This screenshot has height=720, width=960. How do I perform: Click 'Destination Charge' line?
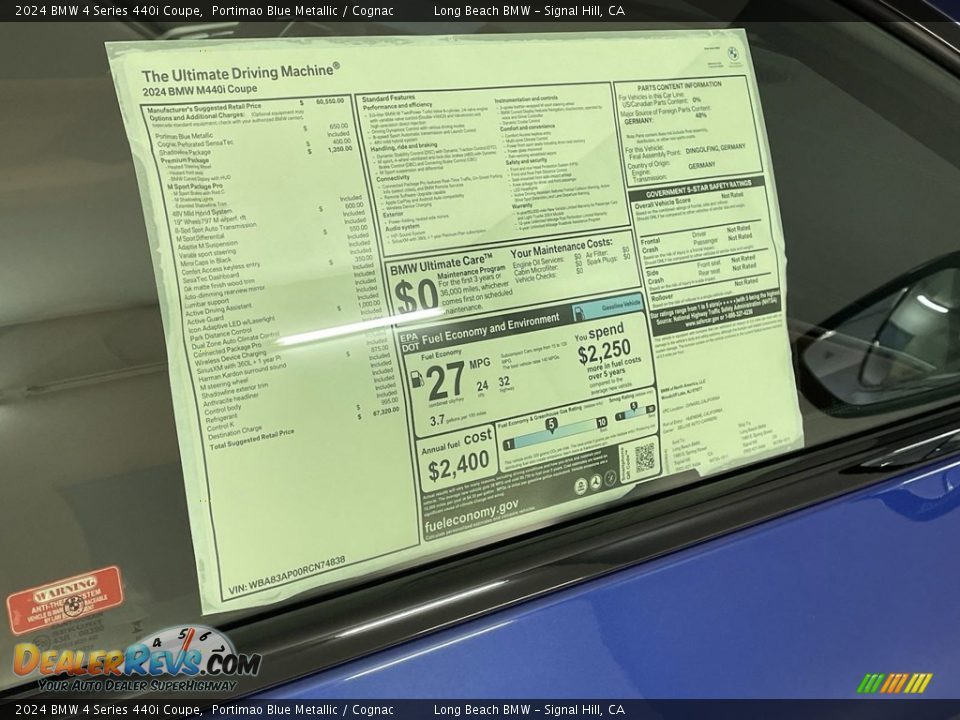coord(235,432)
